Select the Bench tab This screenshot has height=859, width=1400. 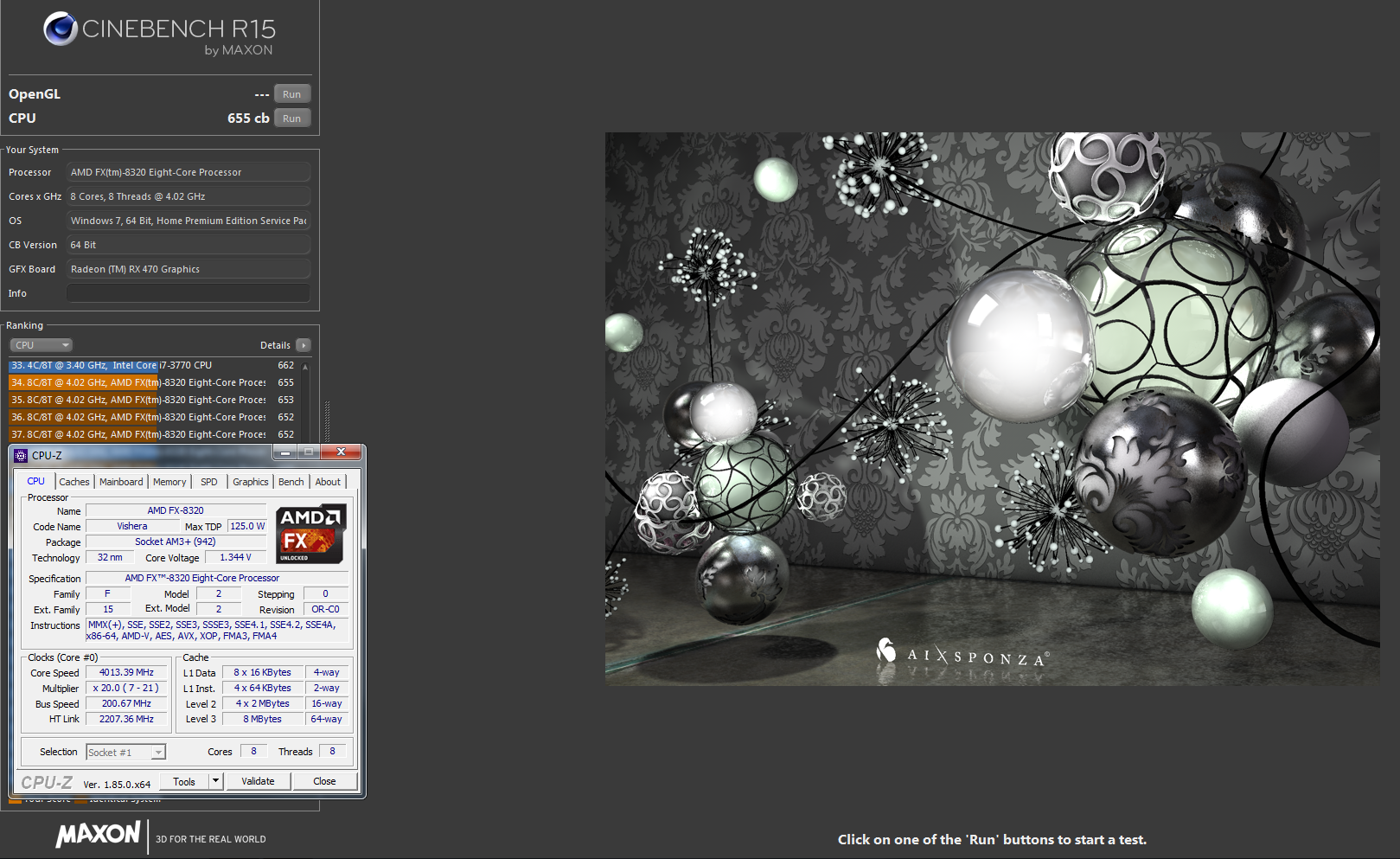click(x=291, y=482)
